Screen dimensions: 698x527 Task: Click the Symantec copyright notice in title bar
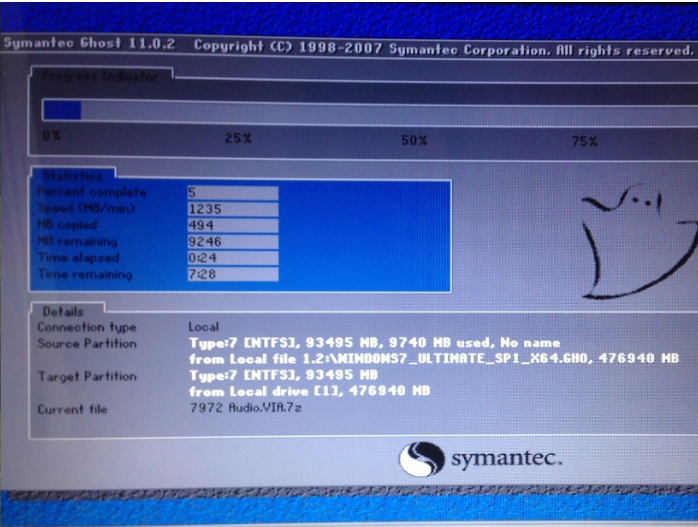coord(444,48)
